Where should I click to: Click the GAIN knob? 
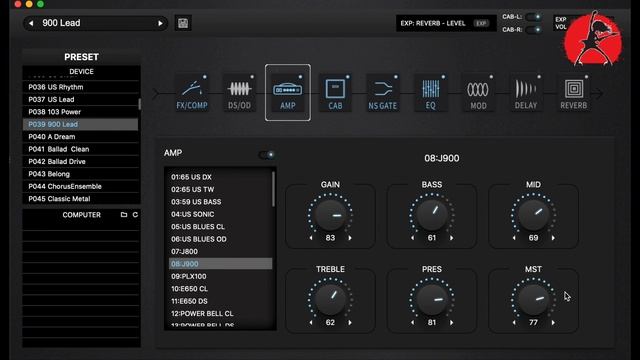pyautogui.click(x=330, y=215)
